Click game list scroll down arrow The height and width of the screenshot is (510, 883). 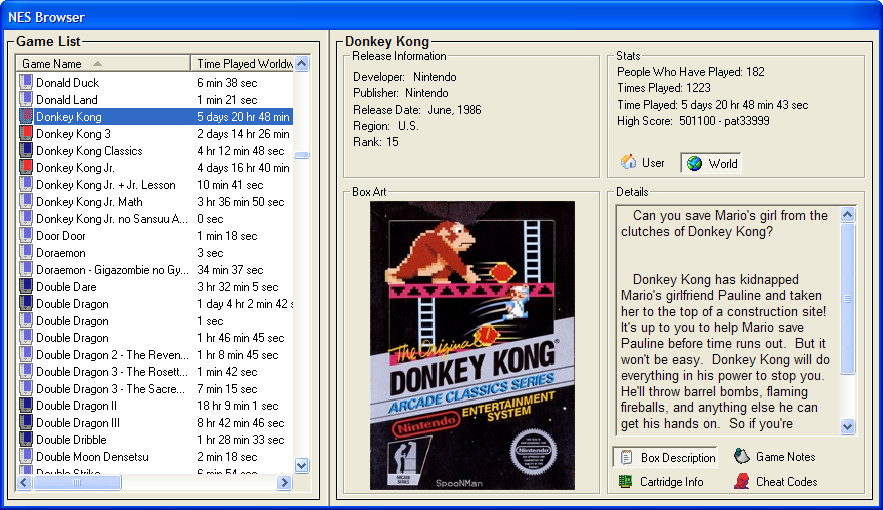302,466
